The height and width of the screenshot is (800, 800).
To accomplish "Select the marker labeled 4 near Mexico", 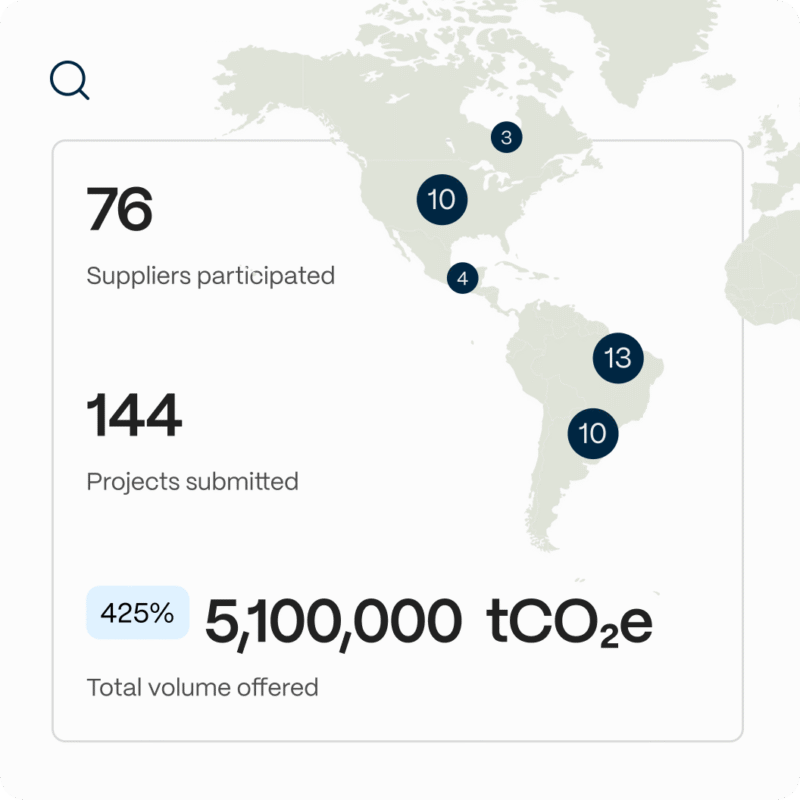I will (462, 278).
